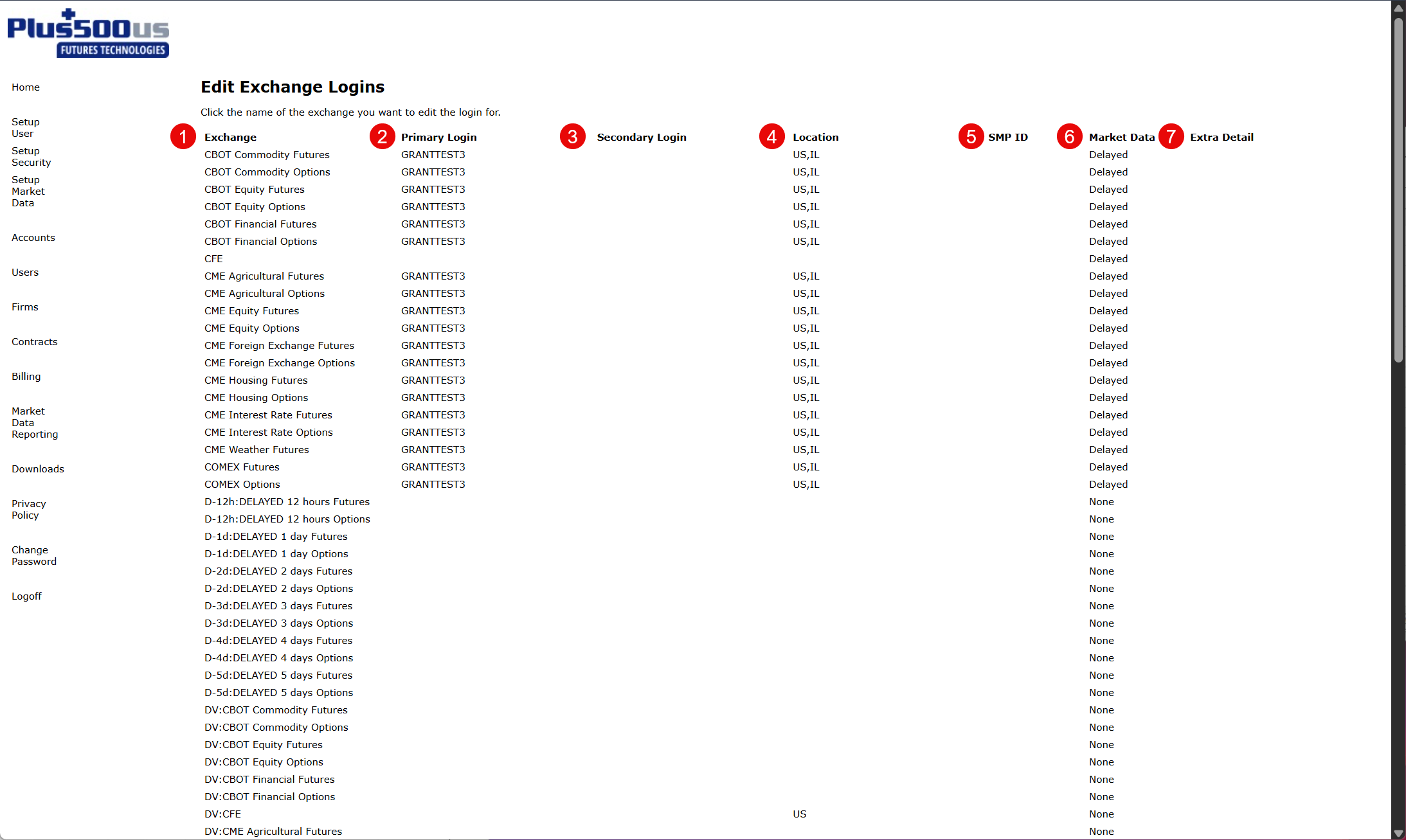Click Logoff in the sidebar
Screen dimensions: 1406x840
coord(26,596)
